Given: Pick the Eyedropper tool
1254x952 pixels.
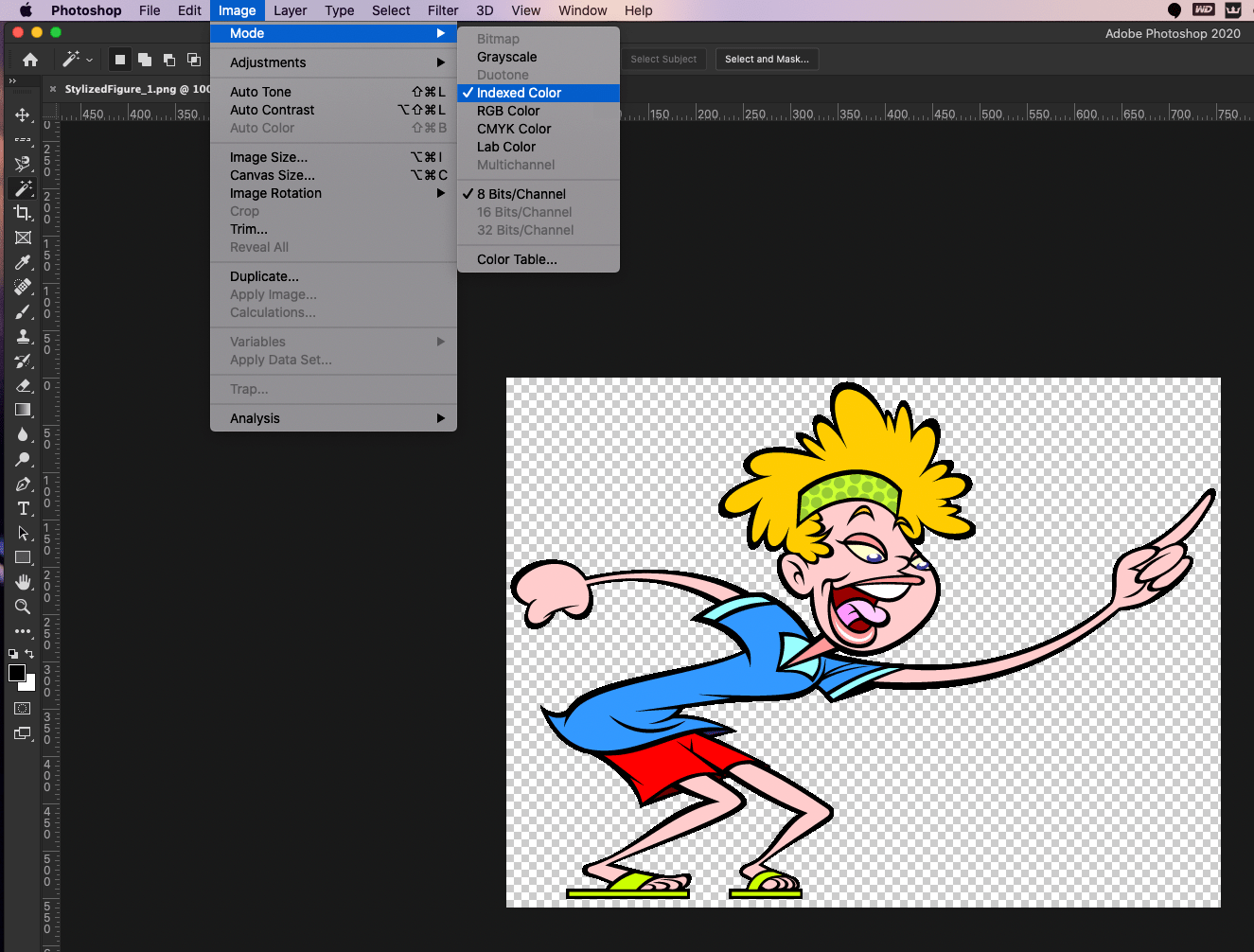Looking at the screenshot, I should [x=23, y=262].
